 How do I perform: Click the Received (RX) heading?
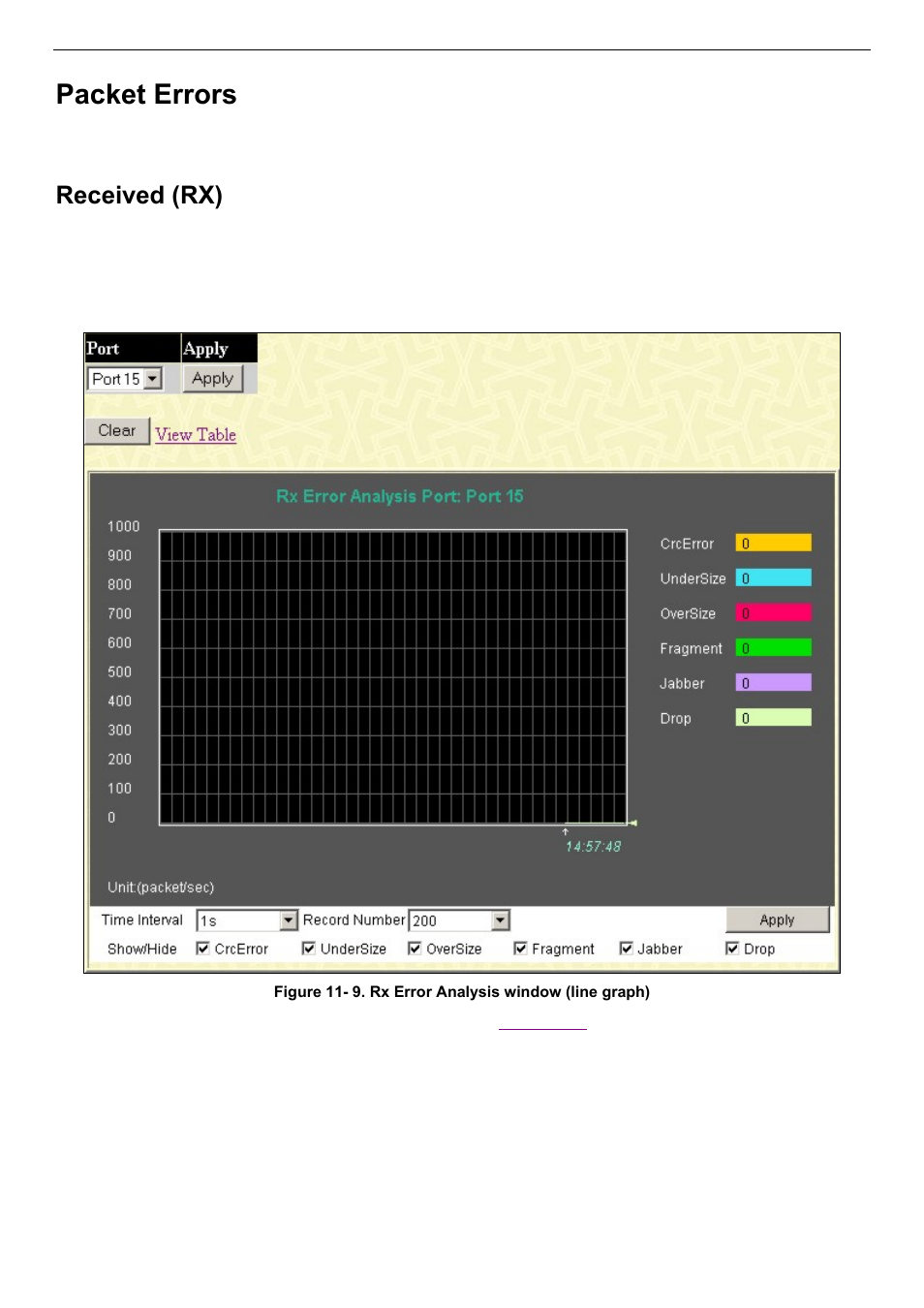pyautogui.click(x=139, y=196)
